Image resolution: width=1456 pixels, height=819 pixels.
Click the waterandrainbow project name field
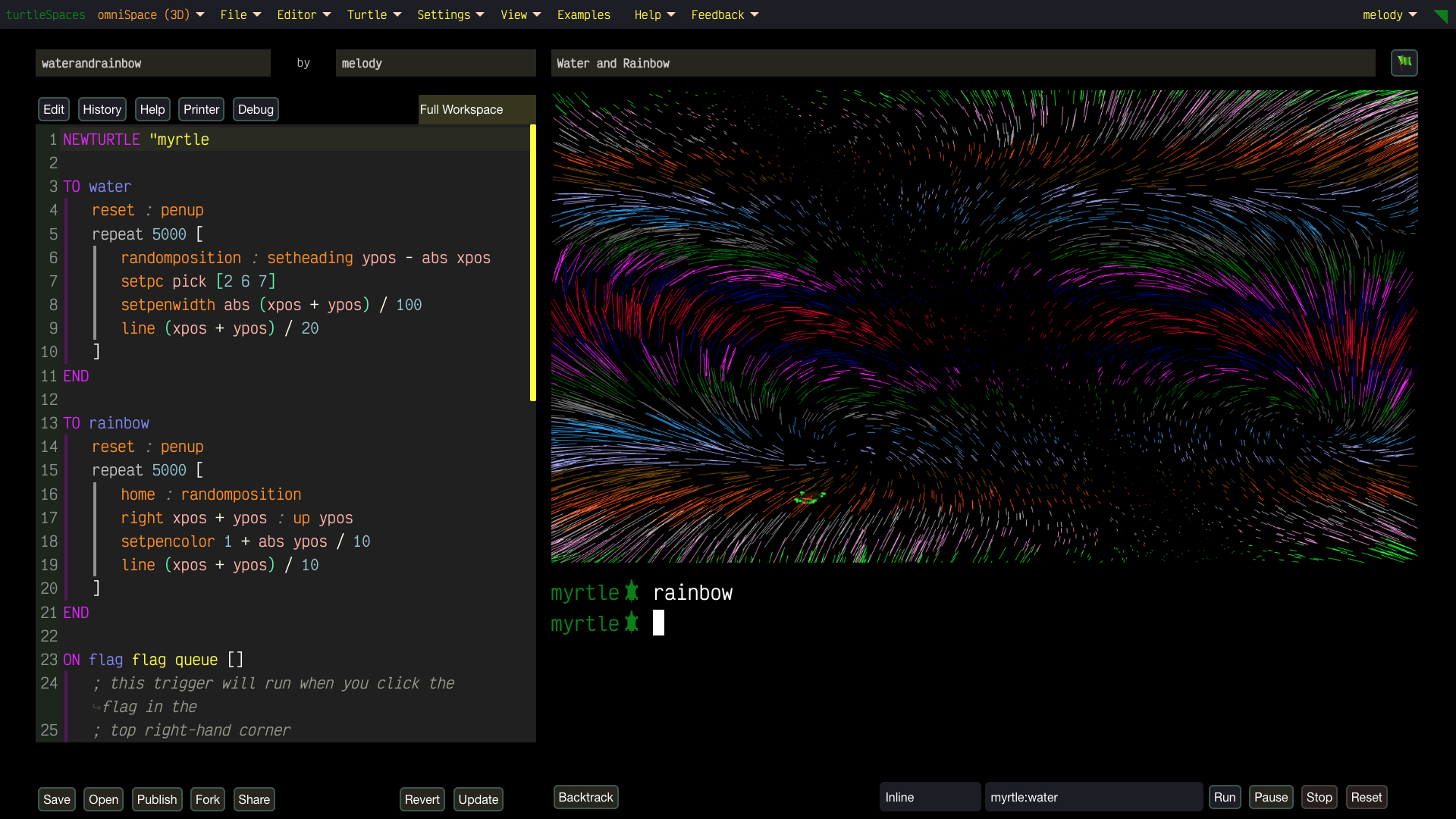pyautogui.click(x=152, y=63)
